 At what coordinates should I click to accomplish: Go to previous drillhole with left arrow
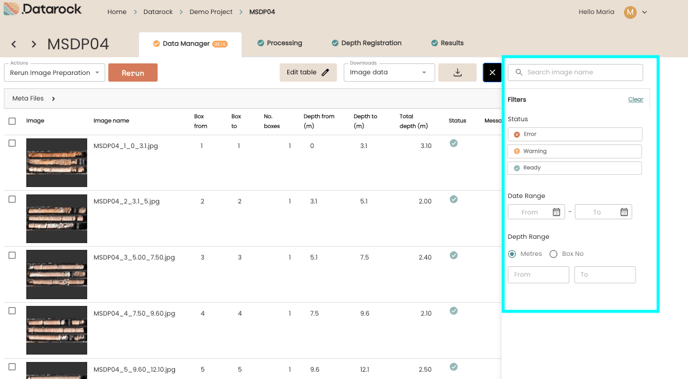(x=14, y=44)
